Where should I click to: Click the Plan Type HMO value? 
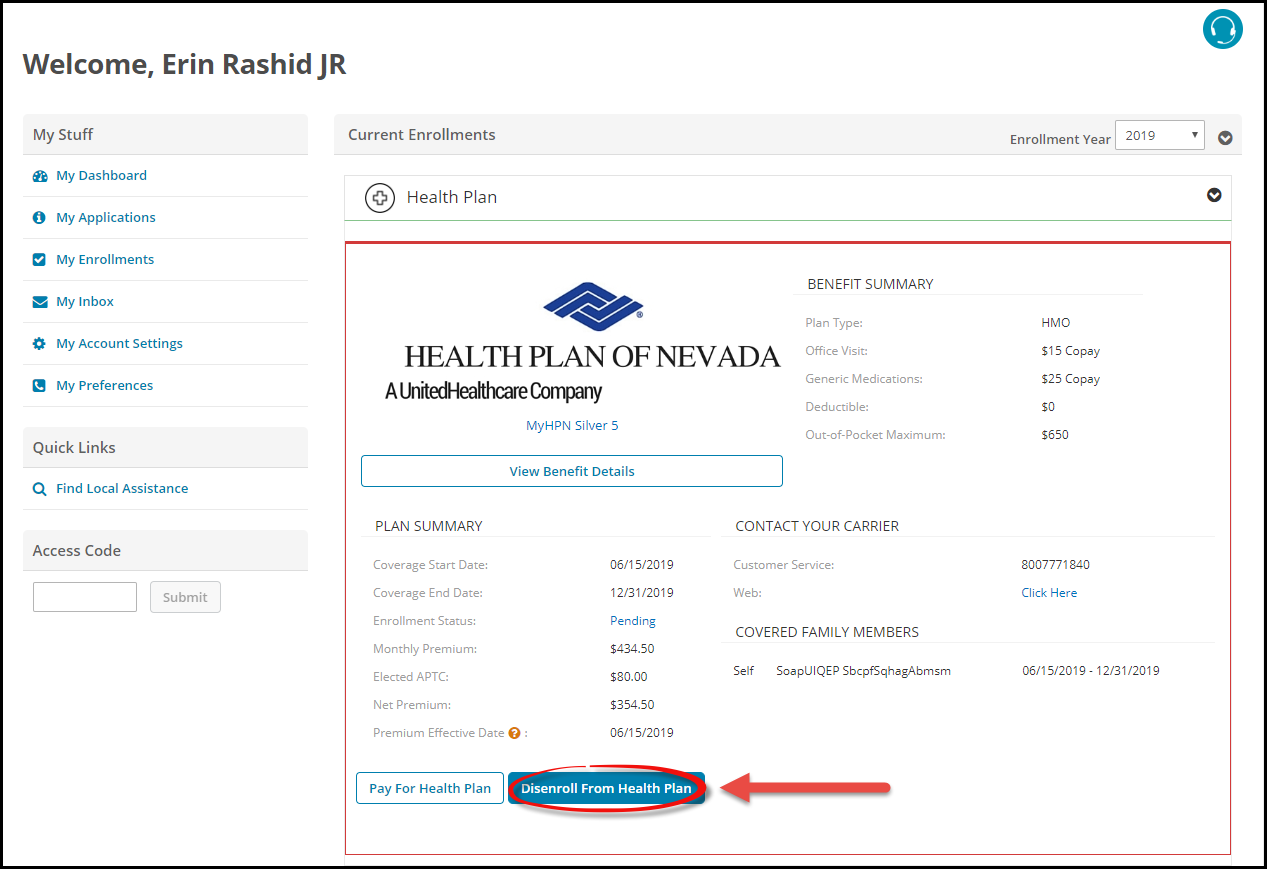[1055, 323]
